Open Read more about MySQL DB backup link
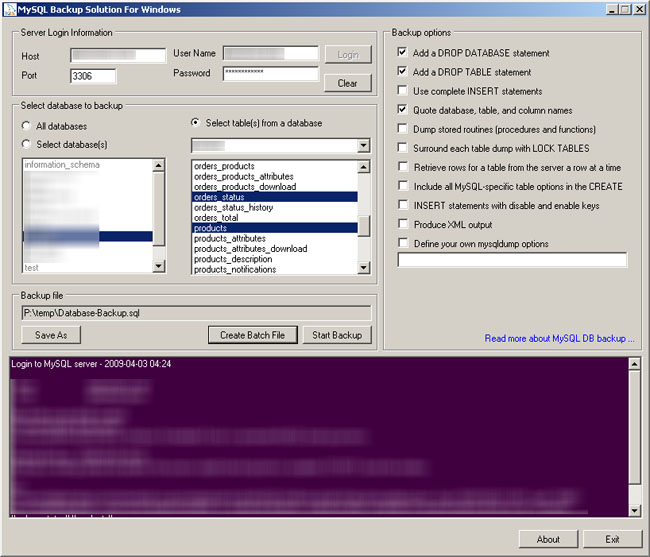Image resolution: width=650 pixels, height=557 pixels. [x=559, y=339]
